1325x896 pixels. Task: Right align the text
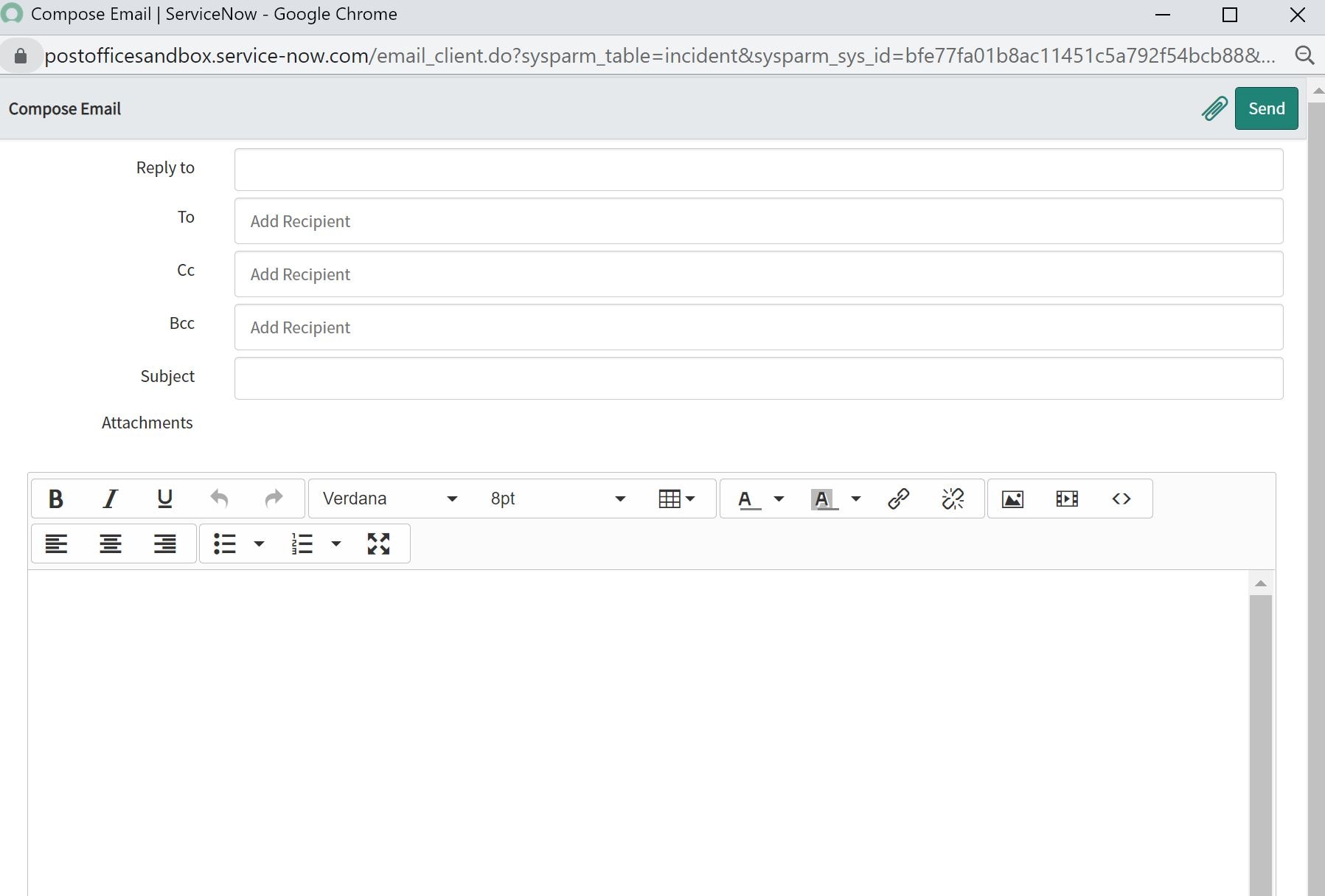click(x=165, y=543)
